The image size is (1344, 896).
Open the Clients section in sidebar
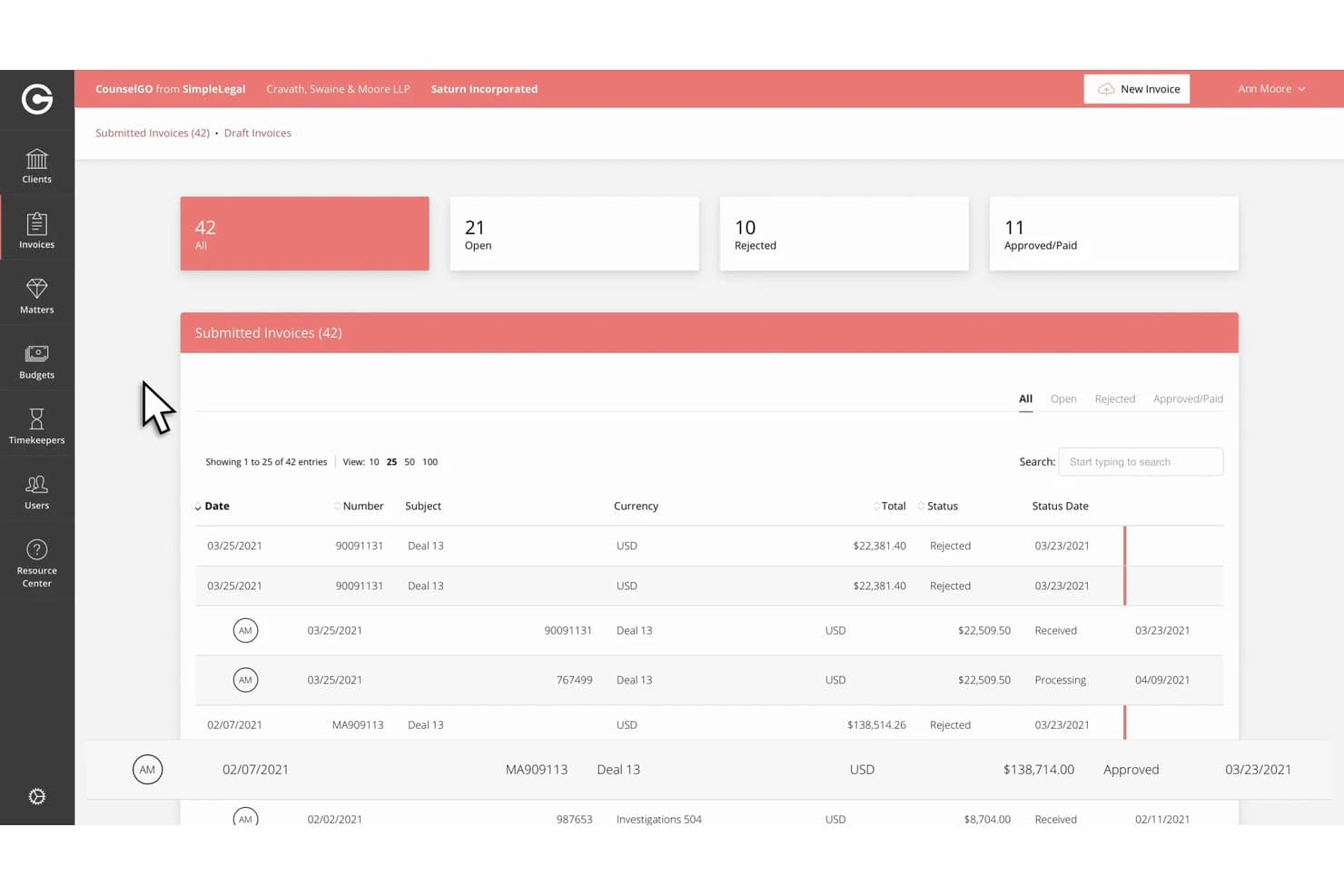point(37,166)
